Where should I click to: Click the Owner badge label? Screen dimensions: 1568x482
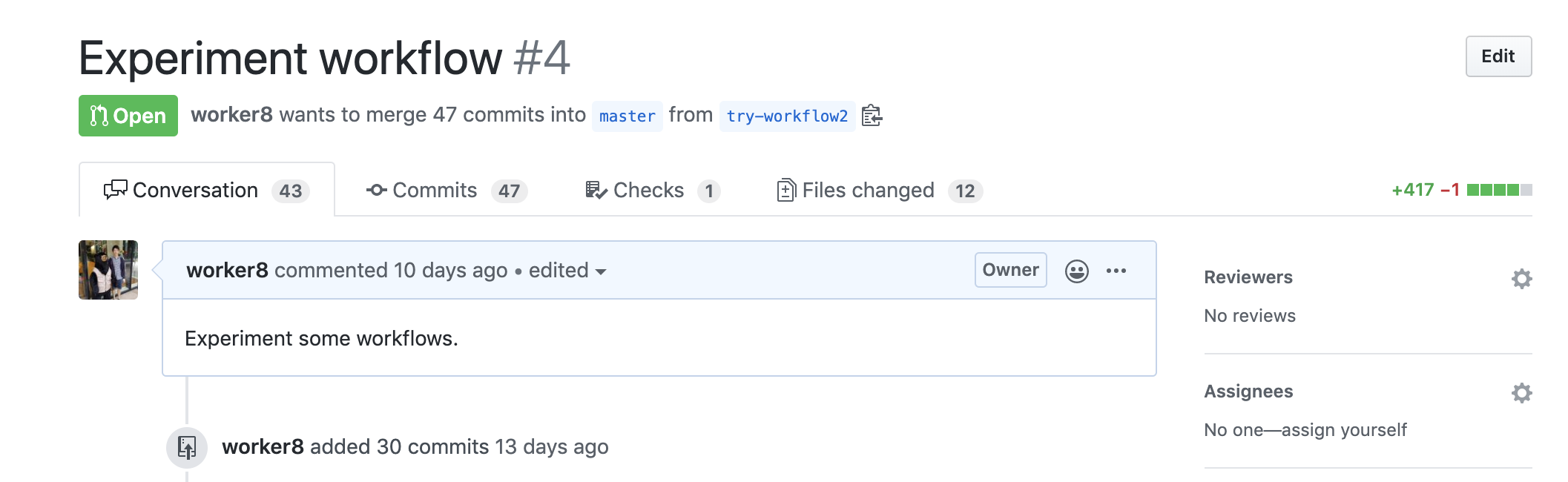click(x=1010, y=270)
